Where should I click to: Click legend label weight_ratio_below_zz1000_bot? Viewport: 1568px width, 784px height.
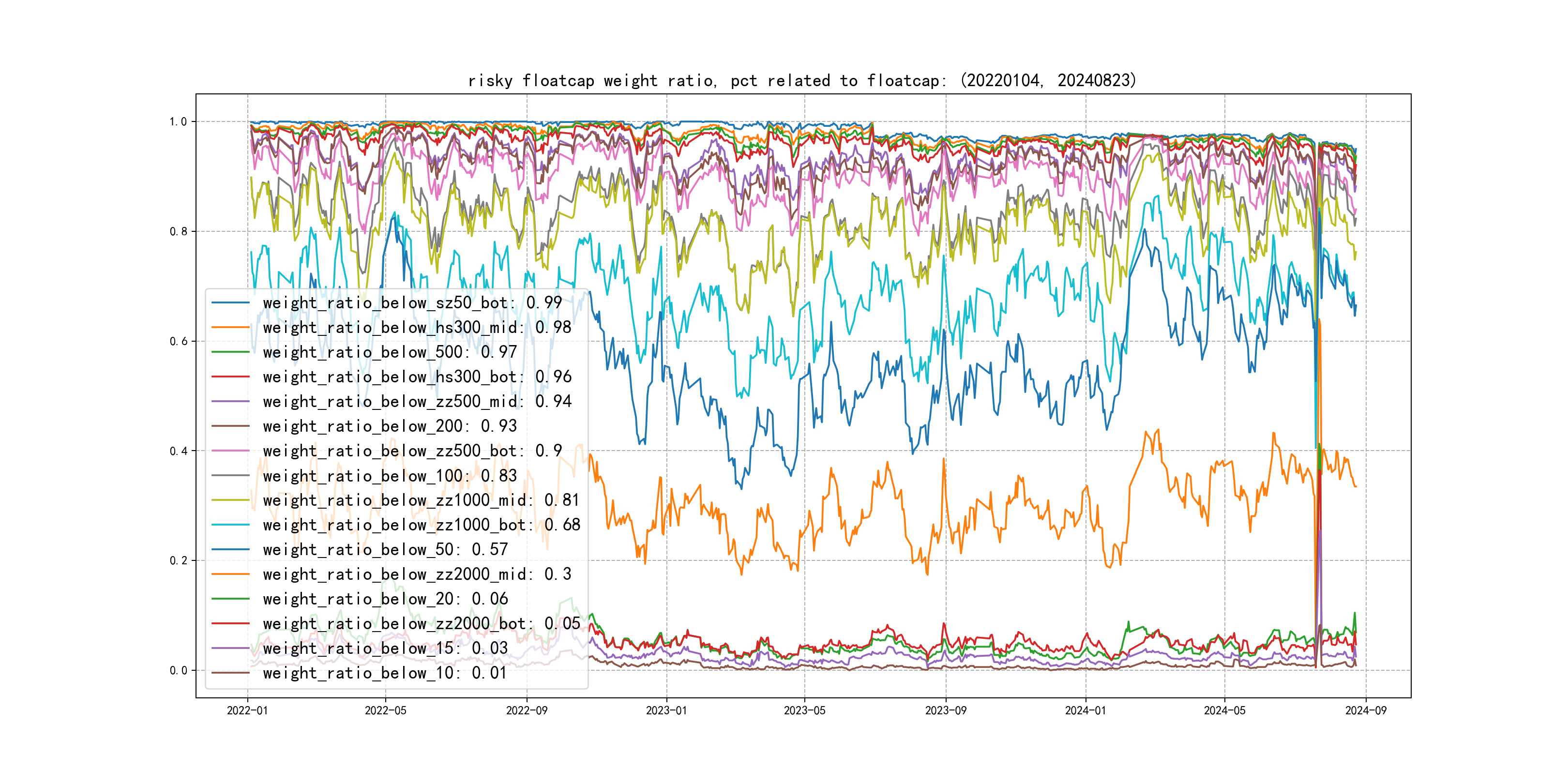421,525
